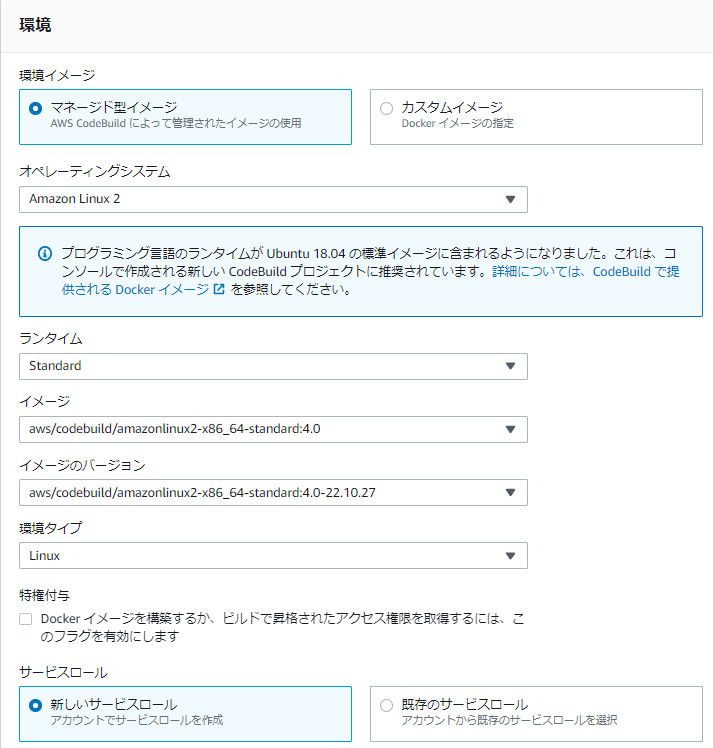Click the 環境イメージ label
The height and width of the screenshot is (748, 713).
coord(57,75)
